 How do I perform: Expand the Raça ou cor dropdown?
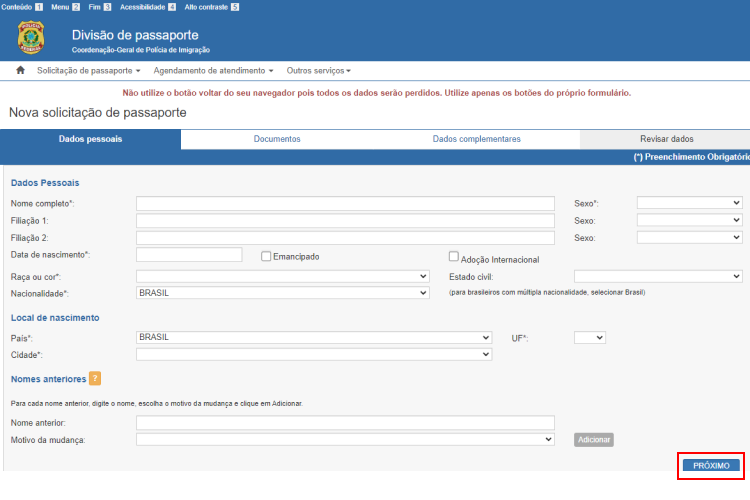tap(282, 276)
